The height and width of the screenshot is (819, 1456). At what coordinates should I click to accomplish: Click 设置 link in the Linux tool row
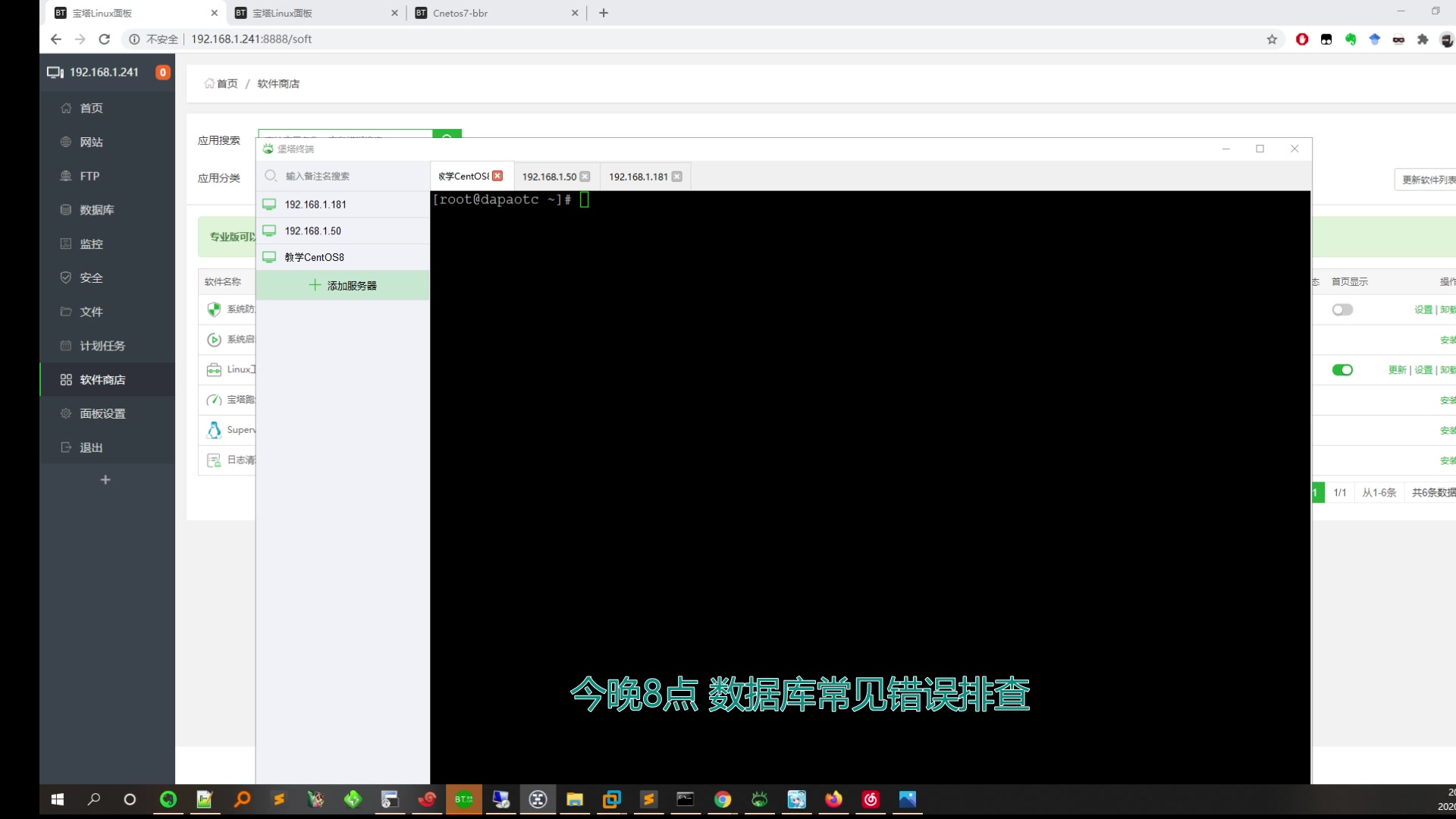pyautogui.click(x=1423, y=370)
